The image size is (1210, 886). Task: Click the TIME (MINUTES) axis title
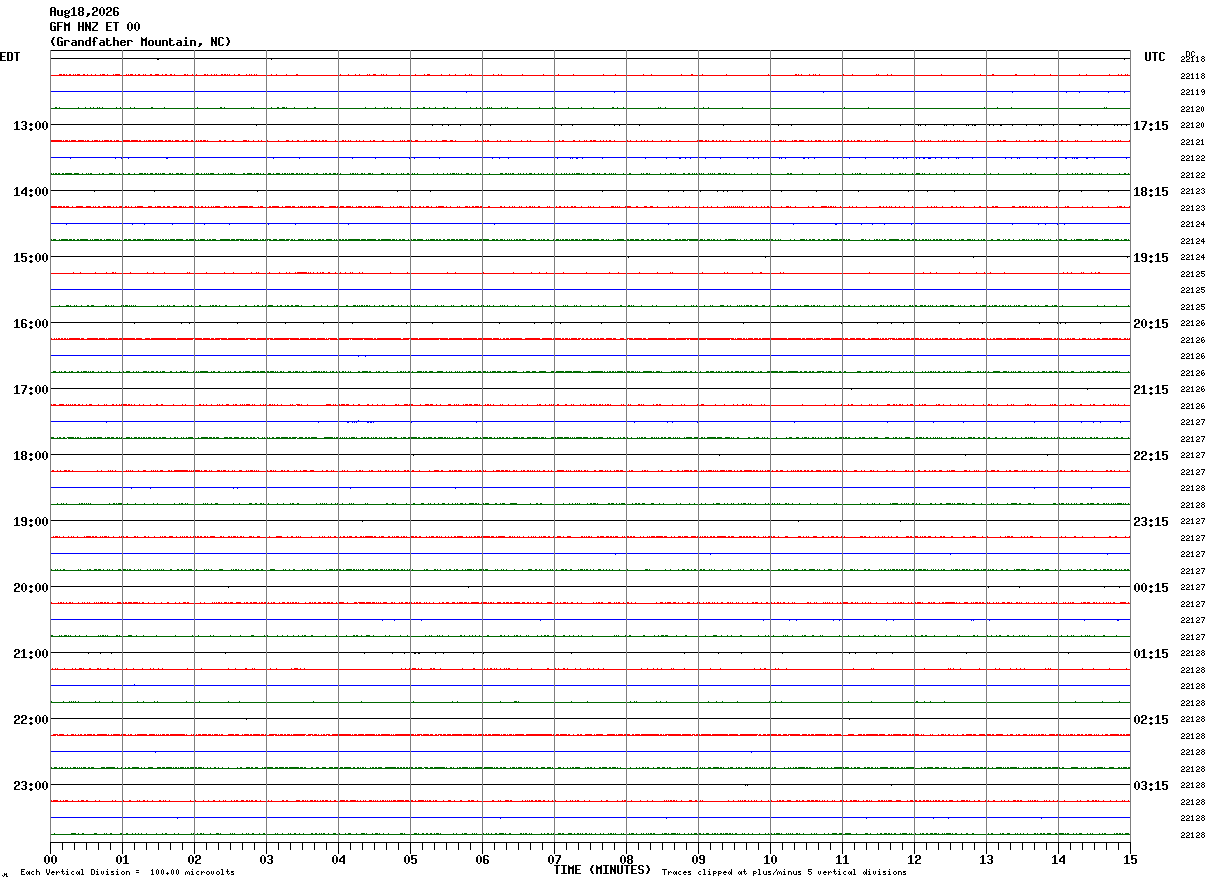click(602, 870)
